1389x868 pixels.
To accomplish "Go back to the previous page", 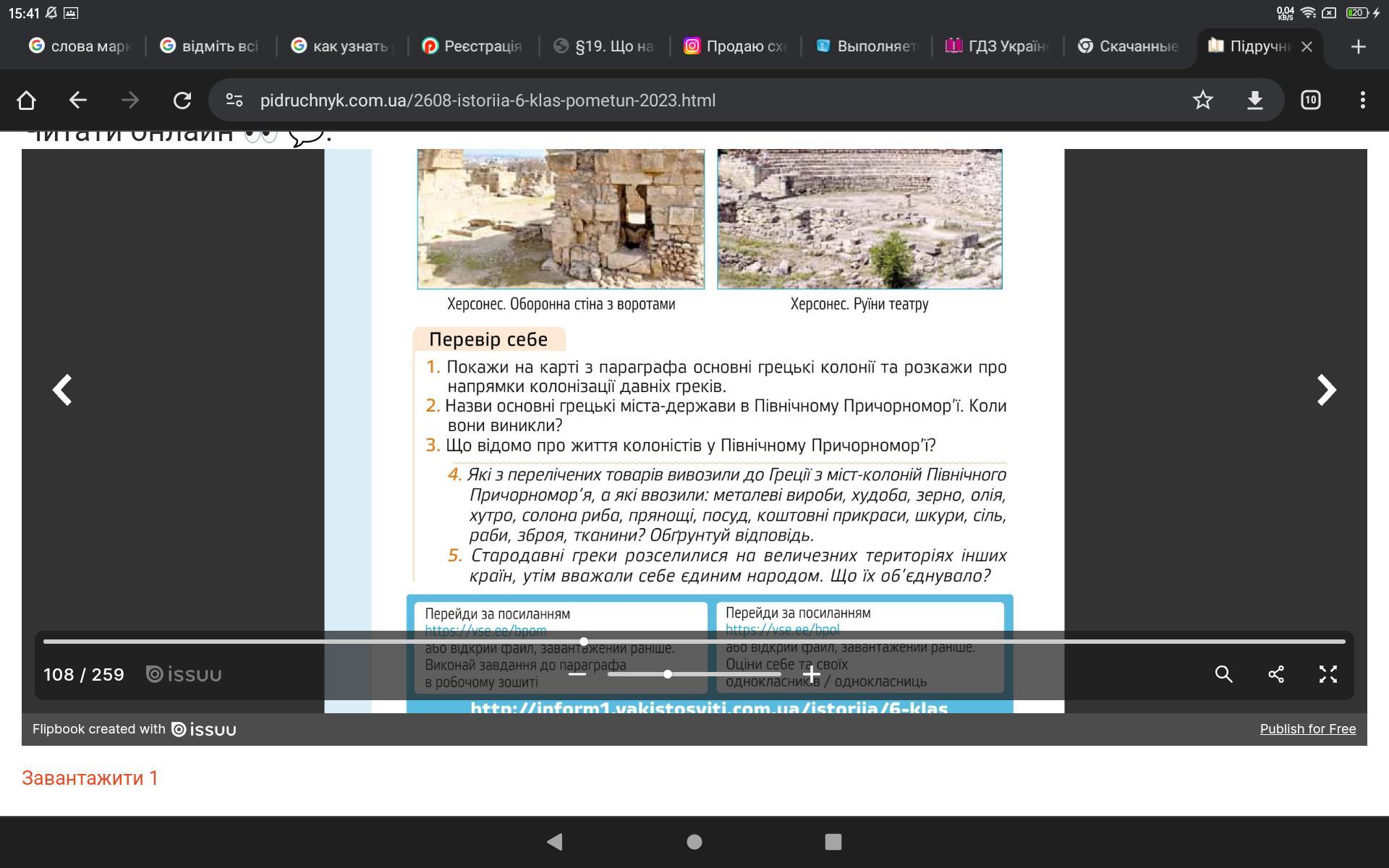I will click(77, 100).
